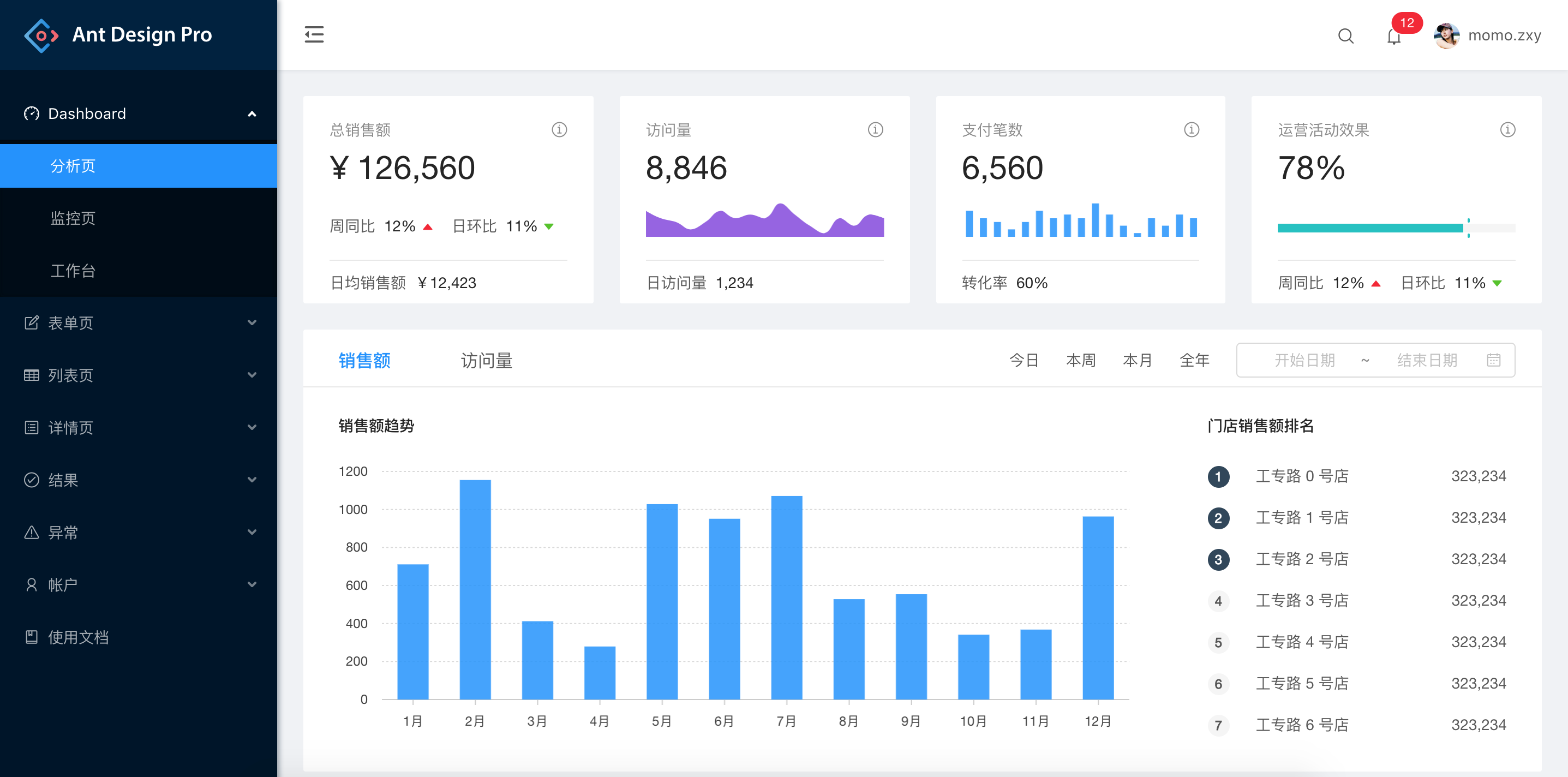Image resolution: width=1568 pixels, height=777 pixels.
Task: Click the notification bell icon
Action: [x=1393, y=37]
